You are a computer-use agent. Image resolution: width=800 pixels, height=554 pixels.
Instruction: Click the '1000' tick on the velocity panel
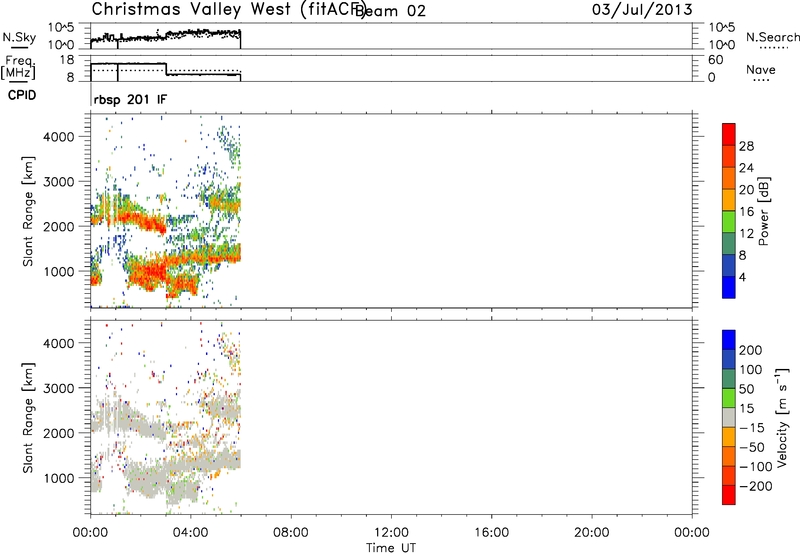59,478
